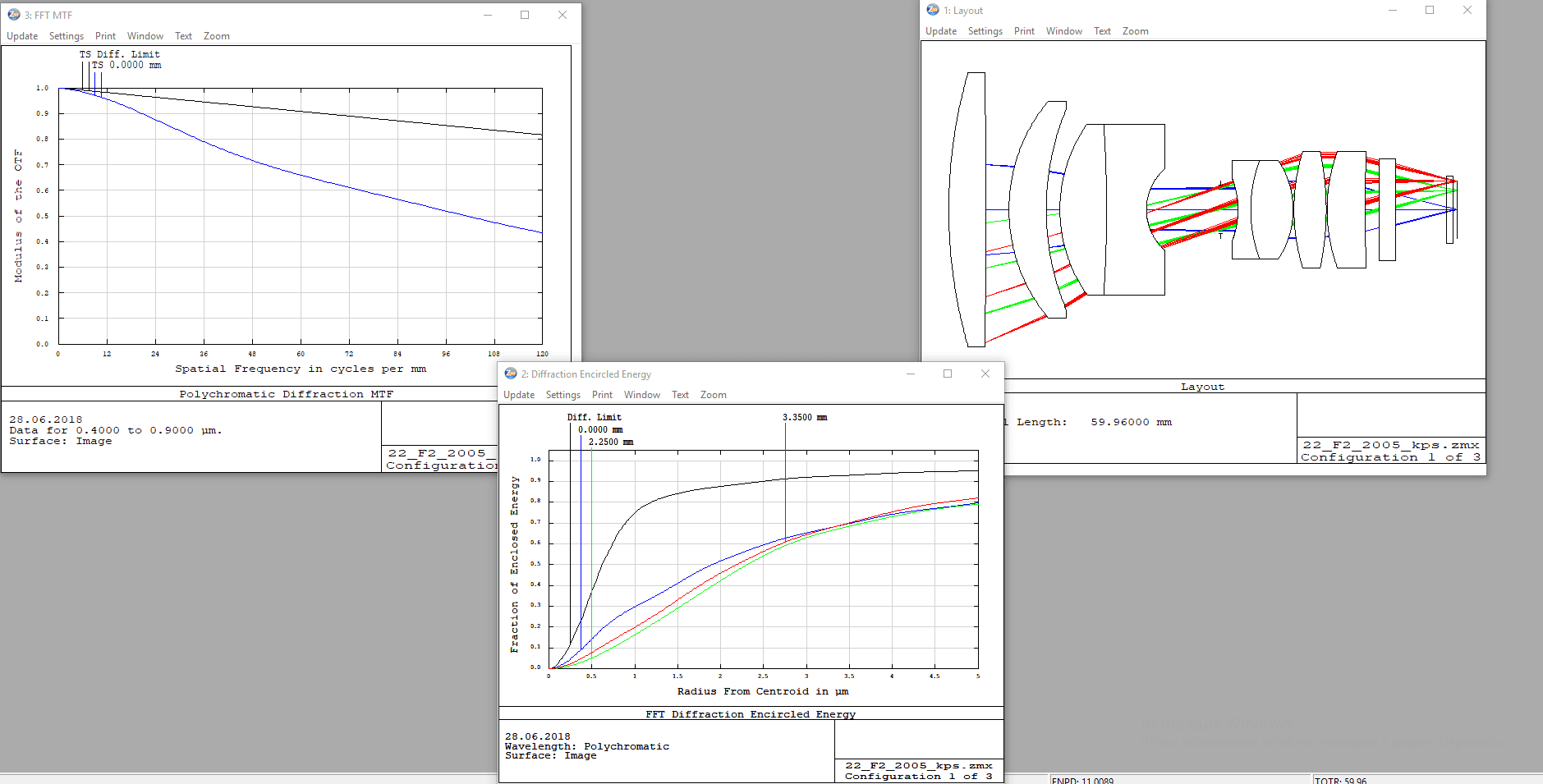Screen dimensions: 1543x784
Task: Click the '3.3500 mm' field legend label
Action: 805,417
